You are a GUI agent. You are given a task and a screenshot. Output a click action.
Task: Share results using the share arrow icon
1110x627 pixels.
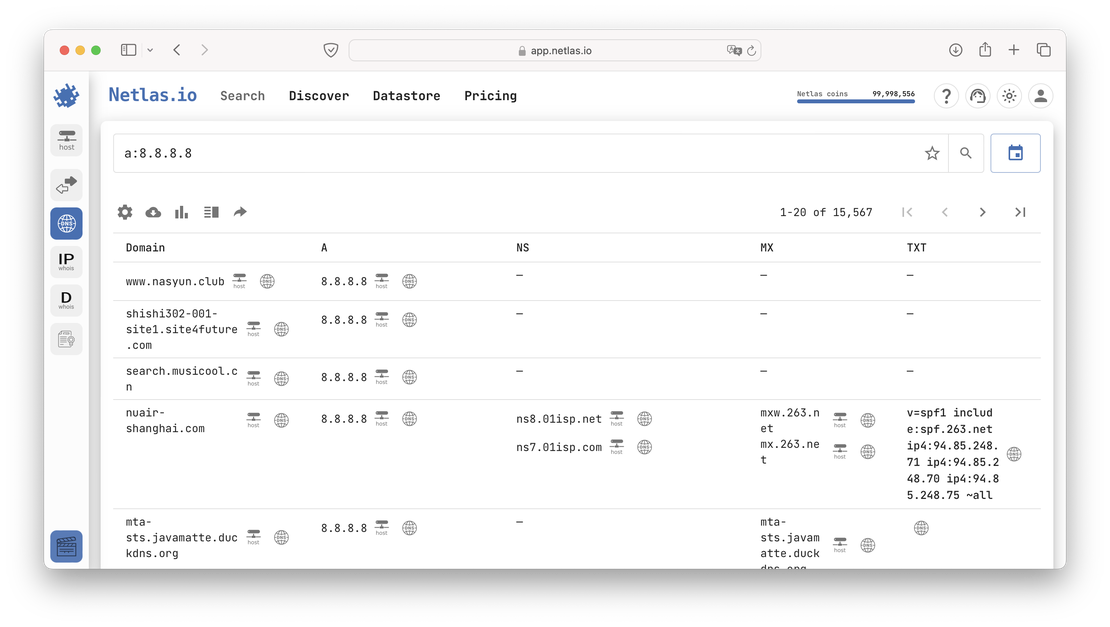[239, 212]
